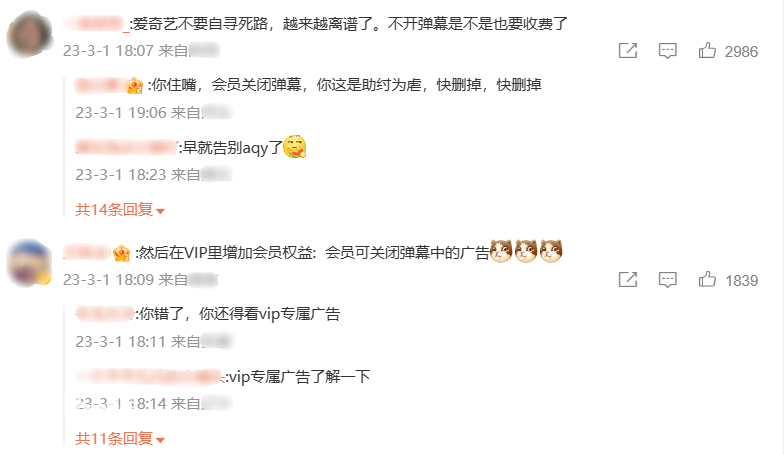The image size is (784, 455).
Task: Open the second commenter's profile avatar
Action: (30, 264)
